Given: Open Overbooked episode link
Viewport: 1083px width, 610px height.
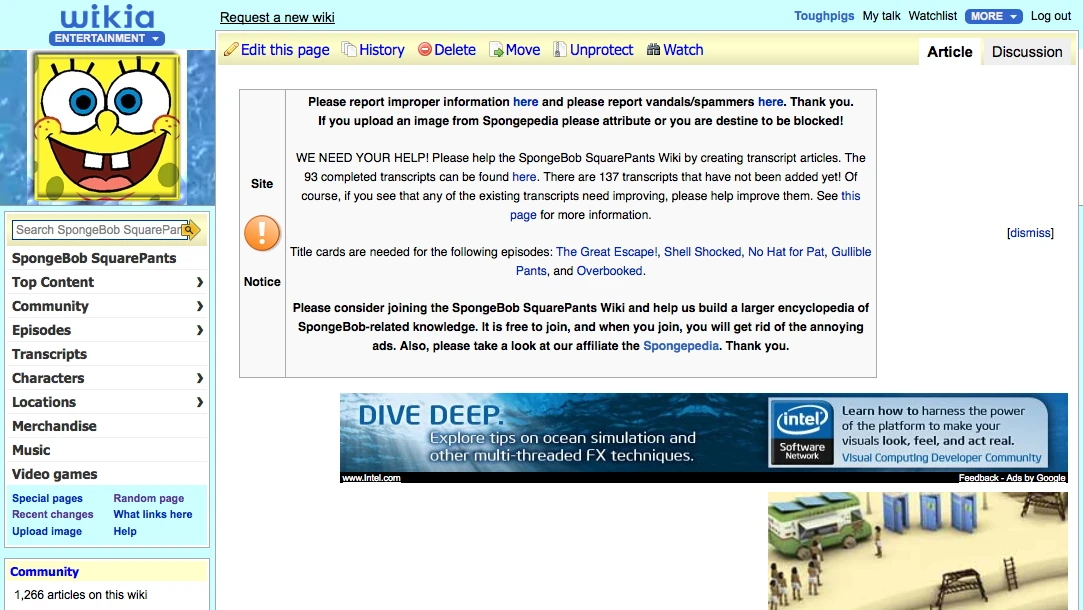Looking at the screenshot, I should coord(609,271).
